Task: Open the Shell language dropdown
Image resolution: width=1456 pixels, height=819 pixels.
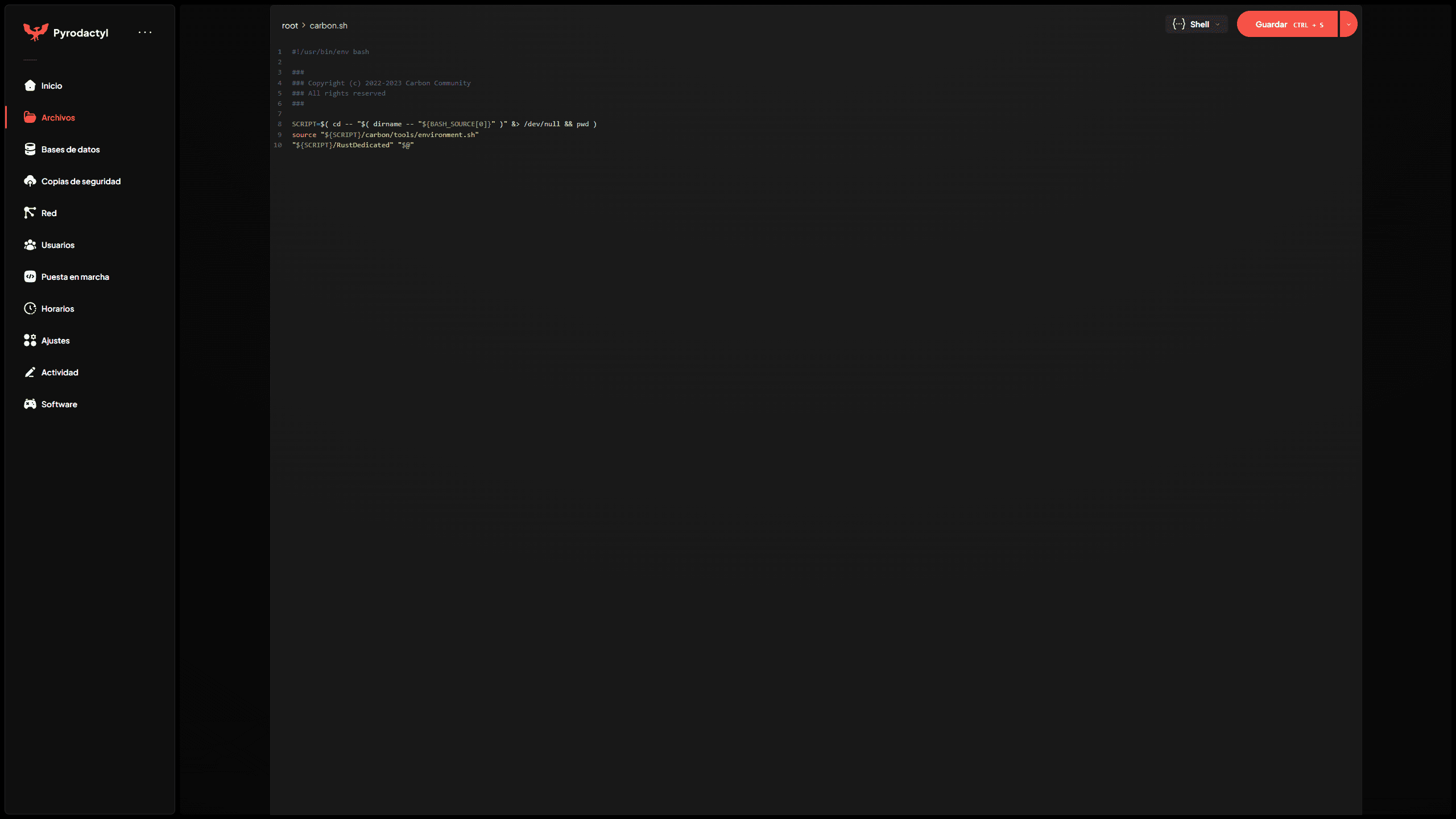Action: coord(1196,24)
